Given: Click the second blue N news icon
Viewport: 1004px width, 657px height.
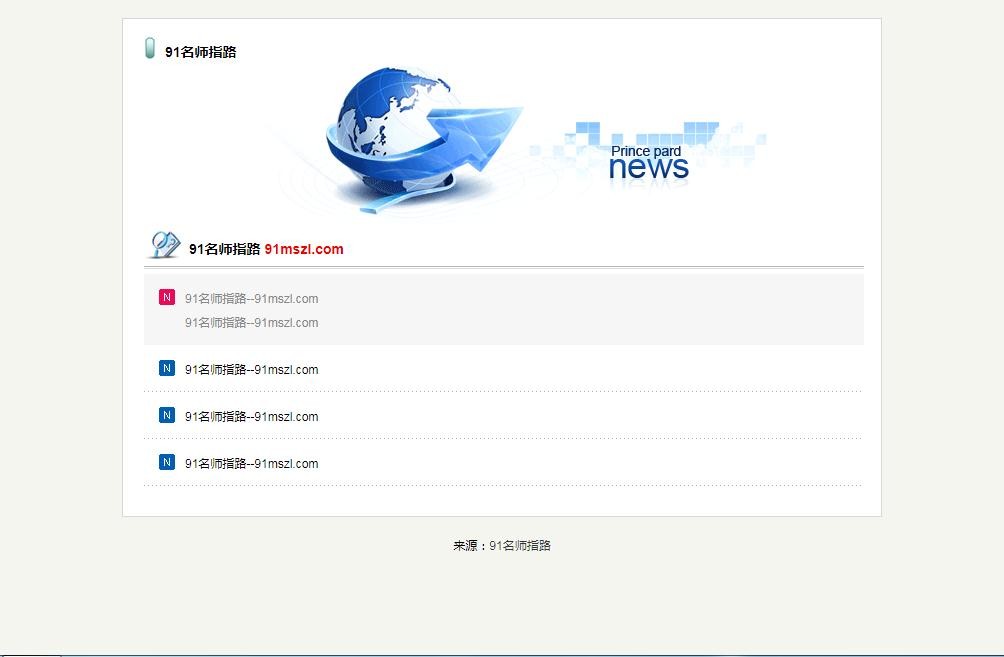Looking at the screenshot, I should pyautogui.click(x=166, y=415).
